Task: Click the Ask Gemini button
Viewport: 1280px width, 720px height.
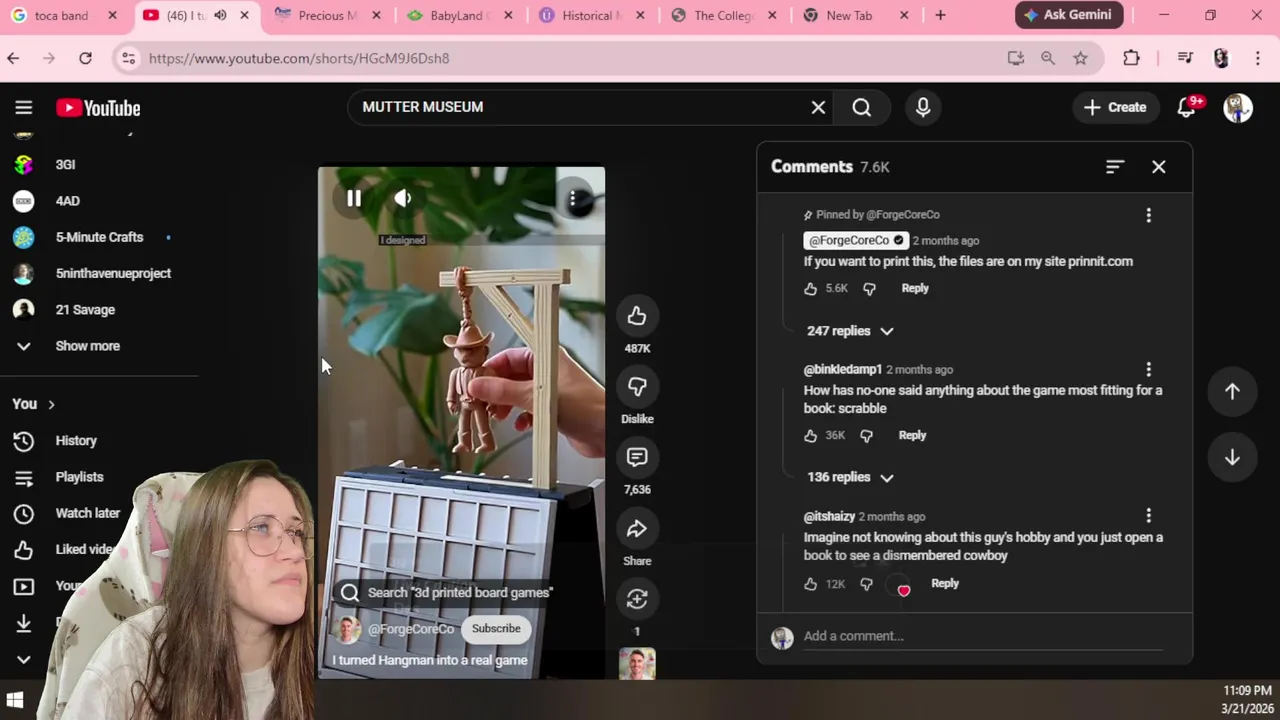Action: point(1069,15)
